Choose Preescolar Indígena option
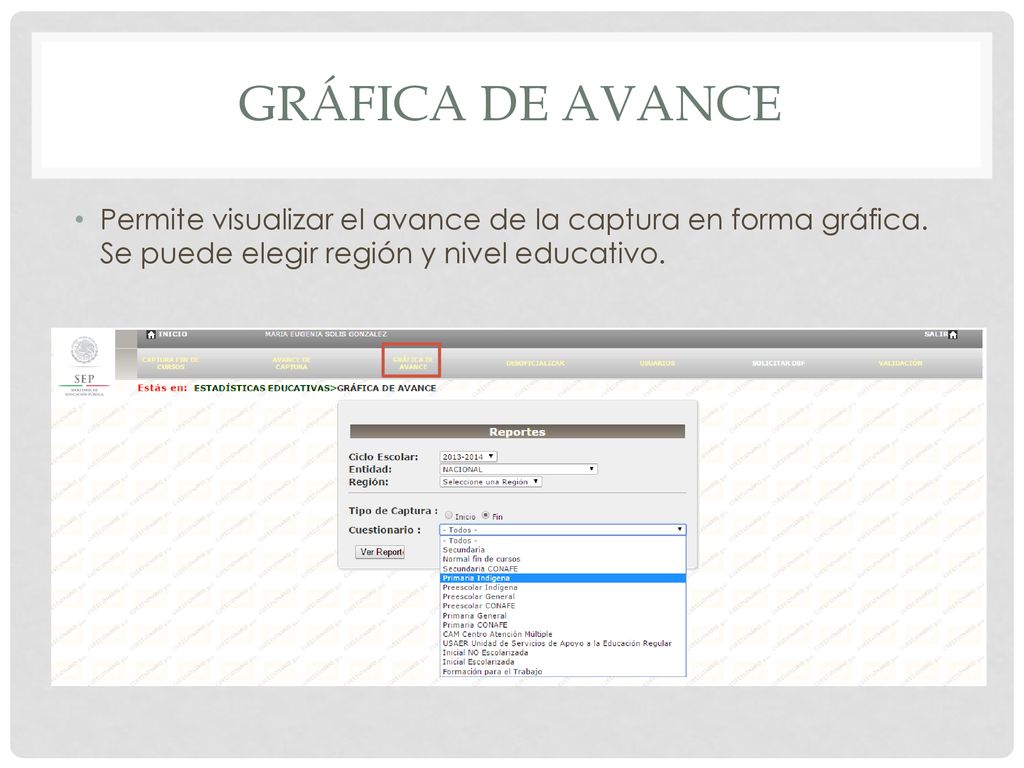Image resolution: width=1024 pixels, height=768 pixels. click(x=563, y=587)
